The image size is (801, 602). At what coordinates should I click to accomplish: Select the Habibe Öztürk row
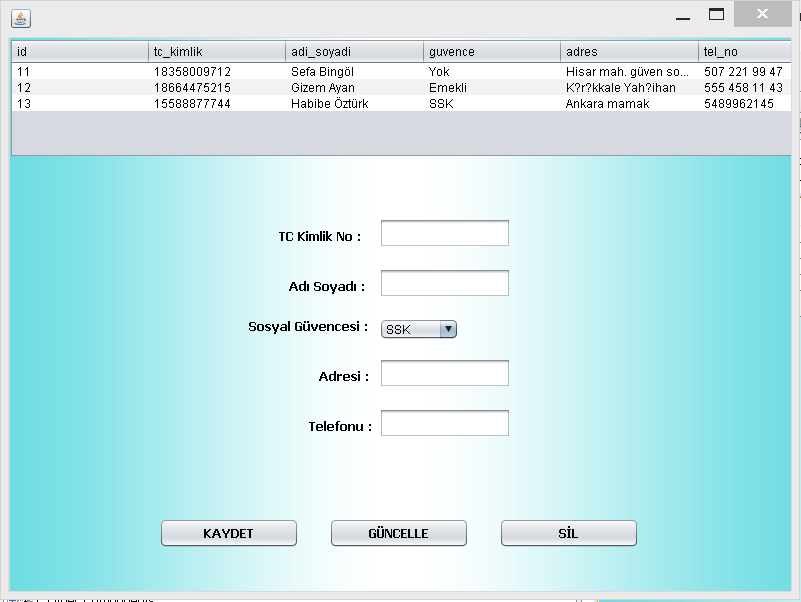(x=330, y=104)
